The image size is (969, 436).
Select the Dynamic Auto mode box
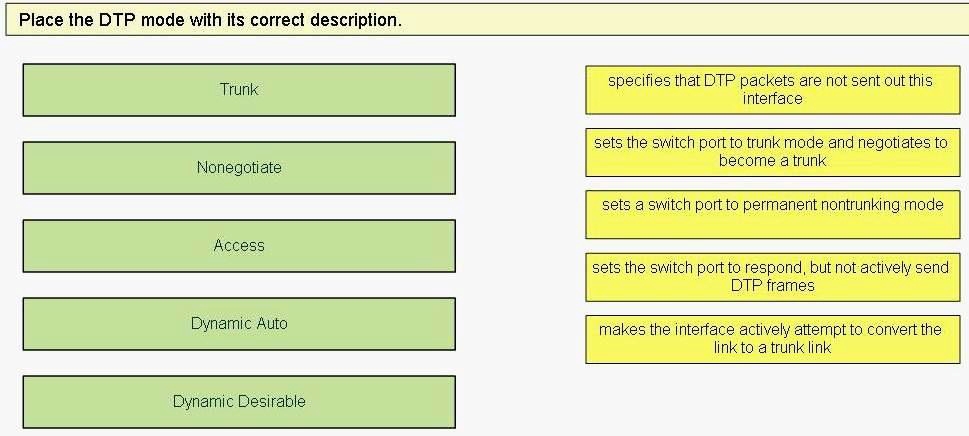(239, 324)
